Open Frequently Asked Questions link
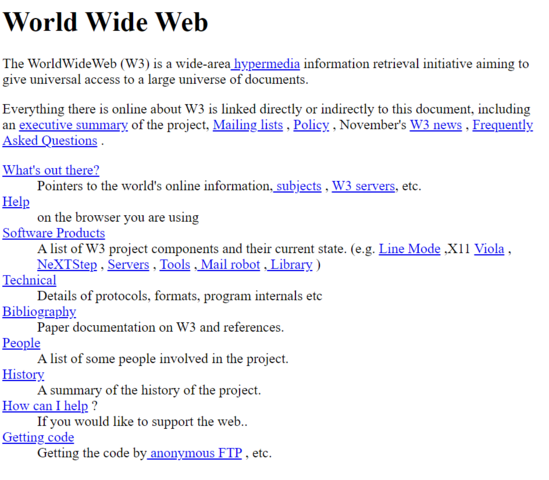The image size is (549, 480). tap(503, 125)
